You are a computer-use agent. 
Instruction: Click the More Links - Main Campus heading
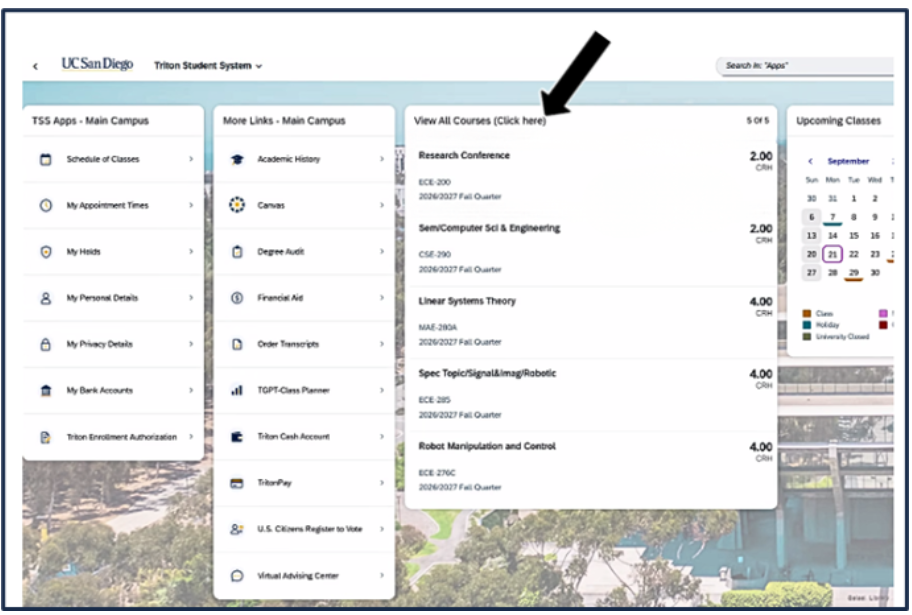[284, 120]
